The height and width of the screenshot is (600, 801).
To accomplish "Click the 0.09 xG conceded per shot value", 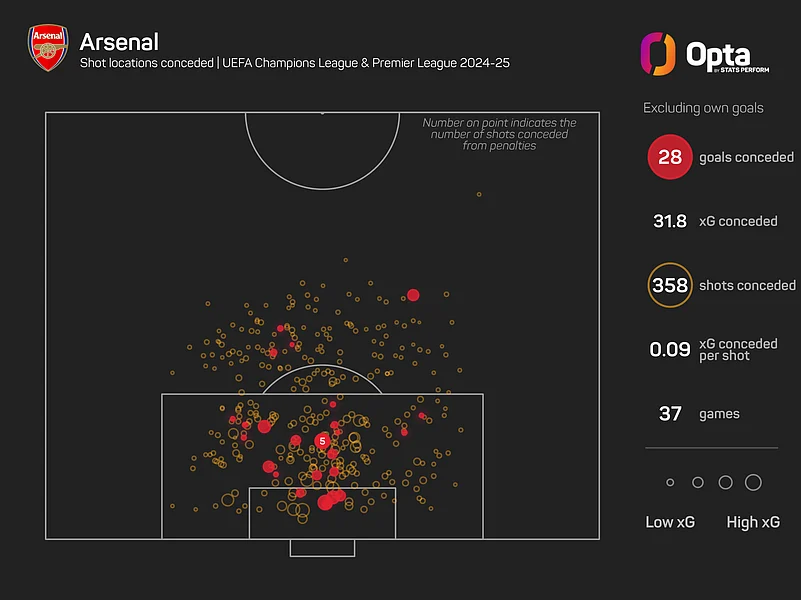I will click(670, 349).
